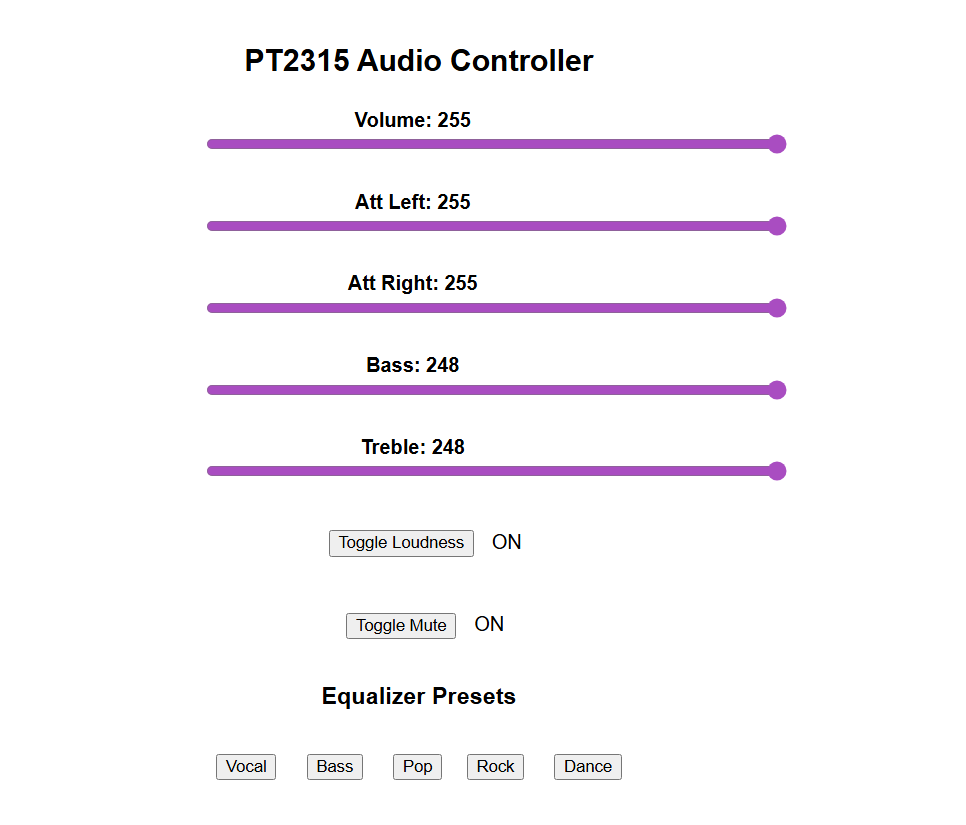Choose the Pop equalizer preset

pyautogui.click(x=417, y=767)
